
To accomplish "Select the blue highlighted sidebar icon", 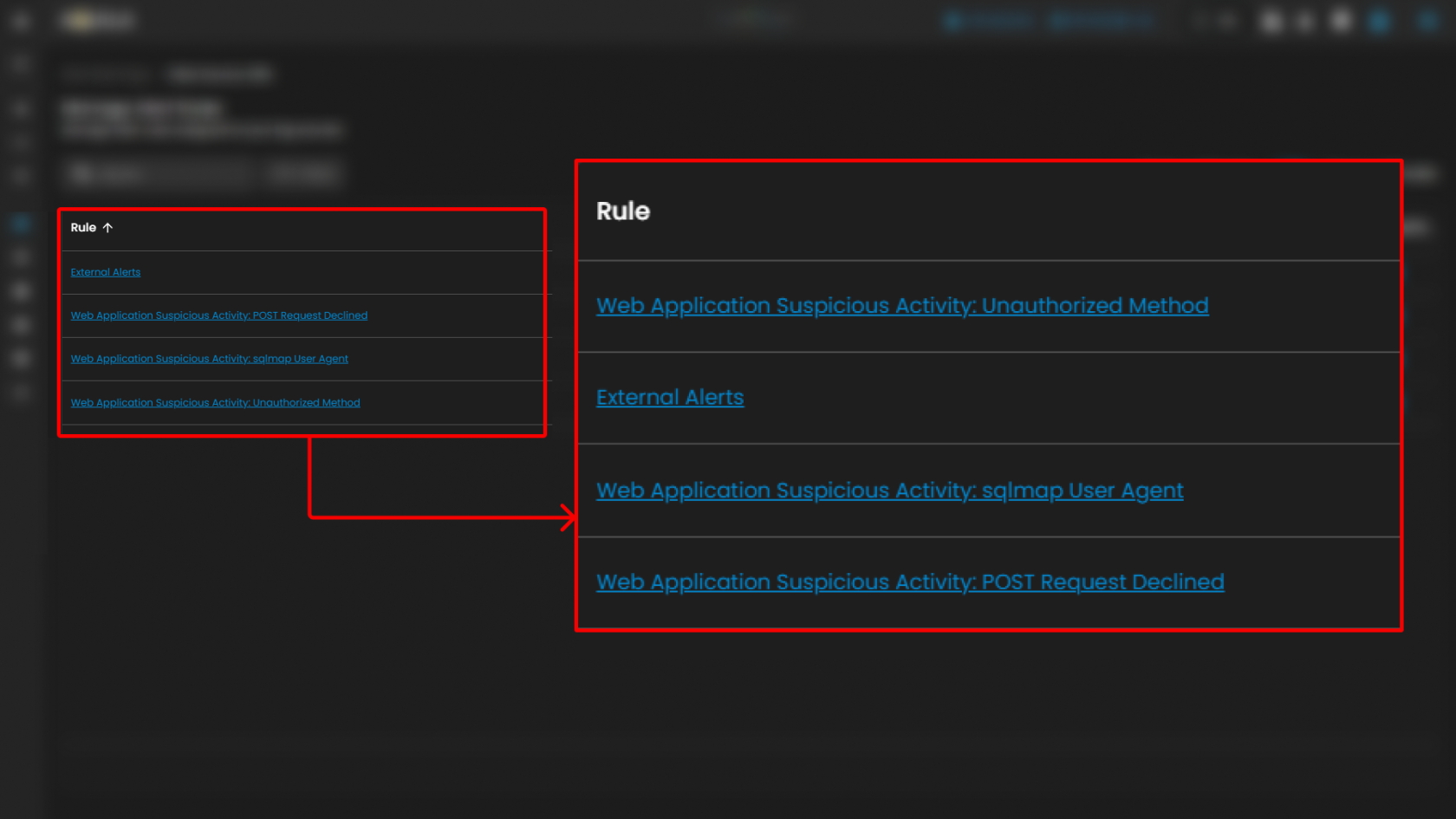I will [x=21, y=224].
